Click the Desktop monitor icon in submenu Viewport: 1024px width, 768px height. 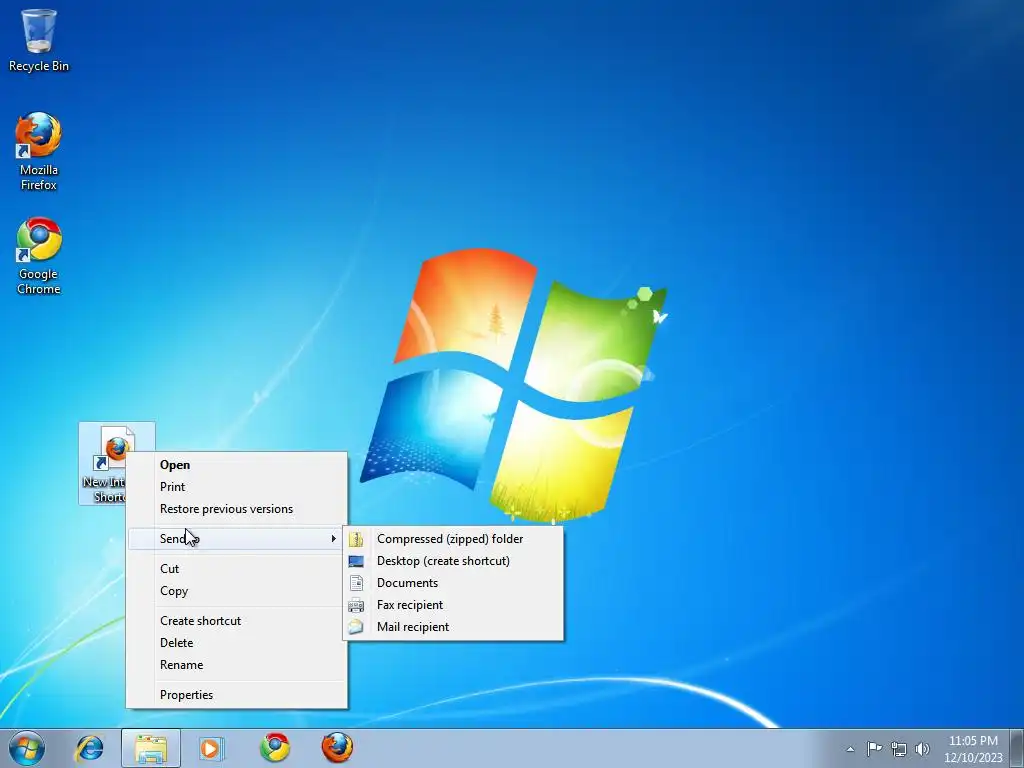pyautogui.click(x=356, y=562)
